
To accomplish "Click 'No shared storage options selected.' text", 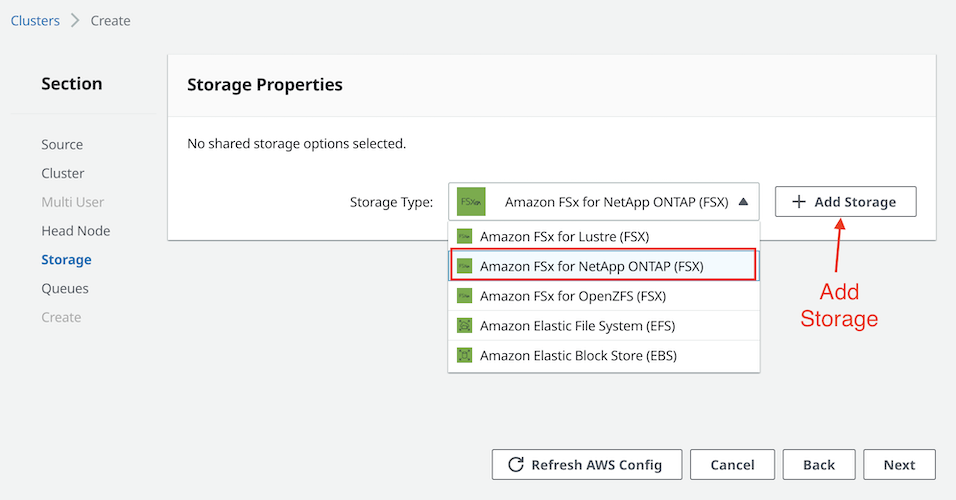I will pos(296,144).
